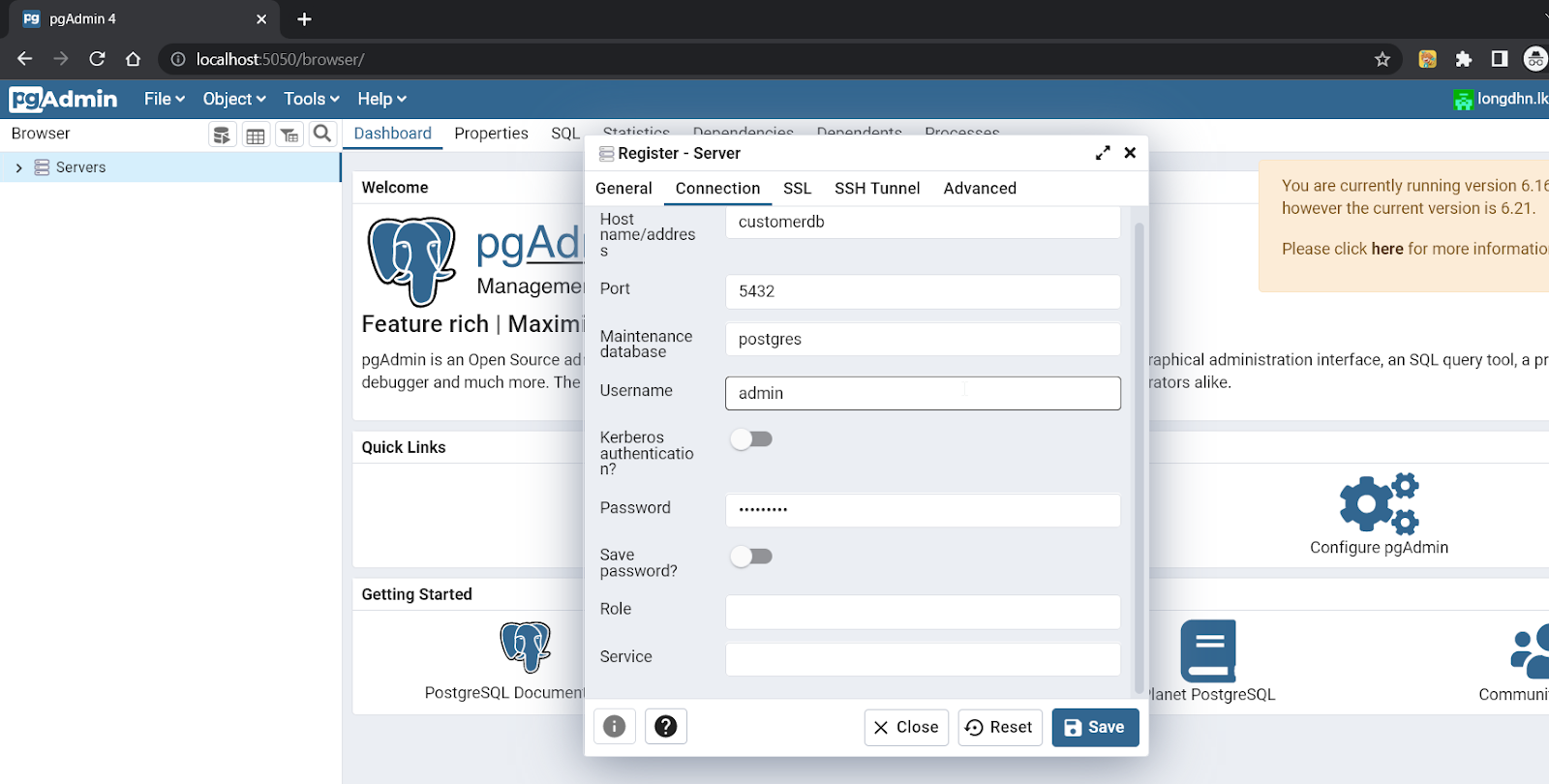Switch to the General tab in dialog
The image size is (1549, 784).
[623, 189]
